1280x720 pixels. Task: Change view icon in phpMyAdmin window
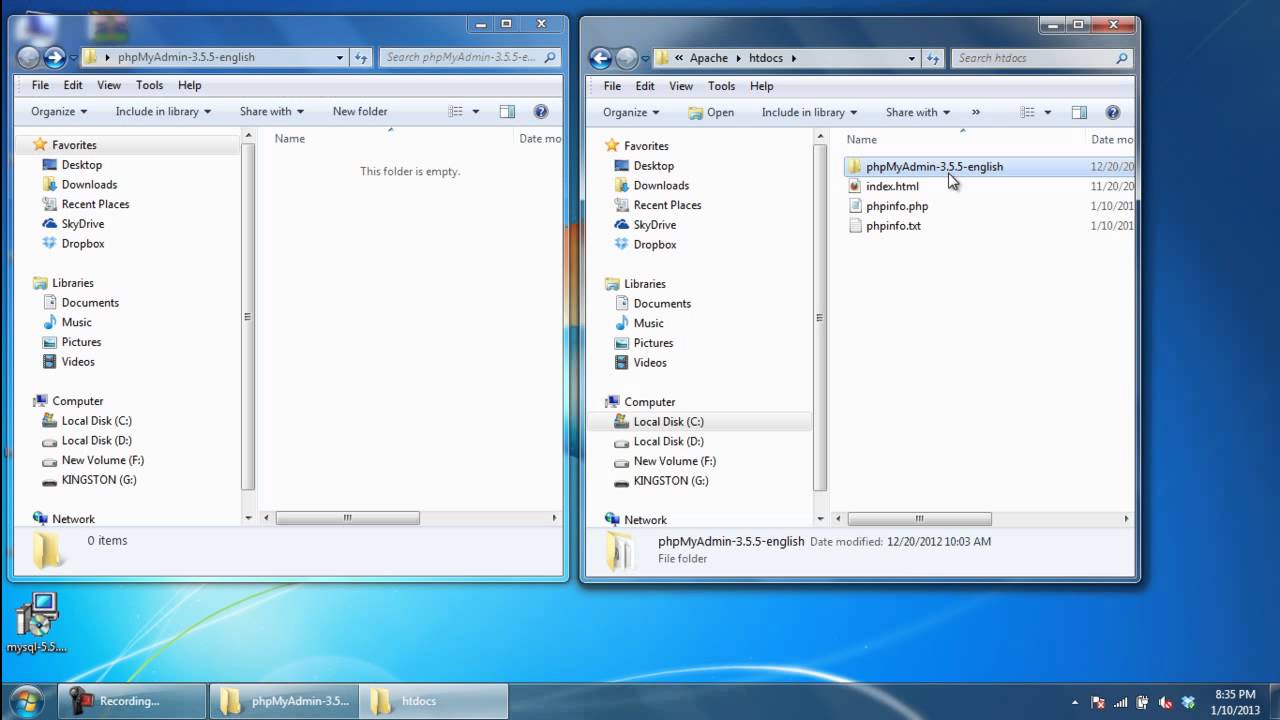tap(456, 111)
